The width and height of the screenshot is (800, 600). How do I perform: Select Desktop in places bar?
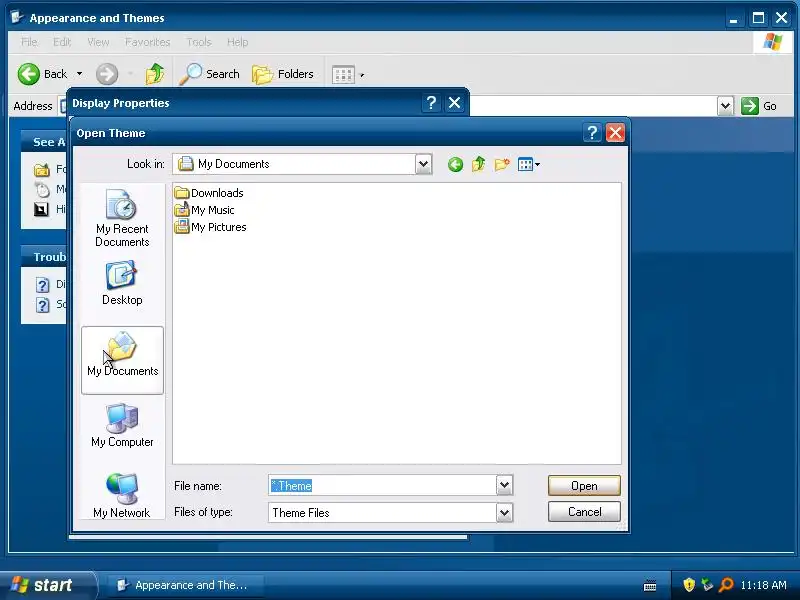tap(122, 284)
